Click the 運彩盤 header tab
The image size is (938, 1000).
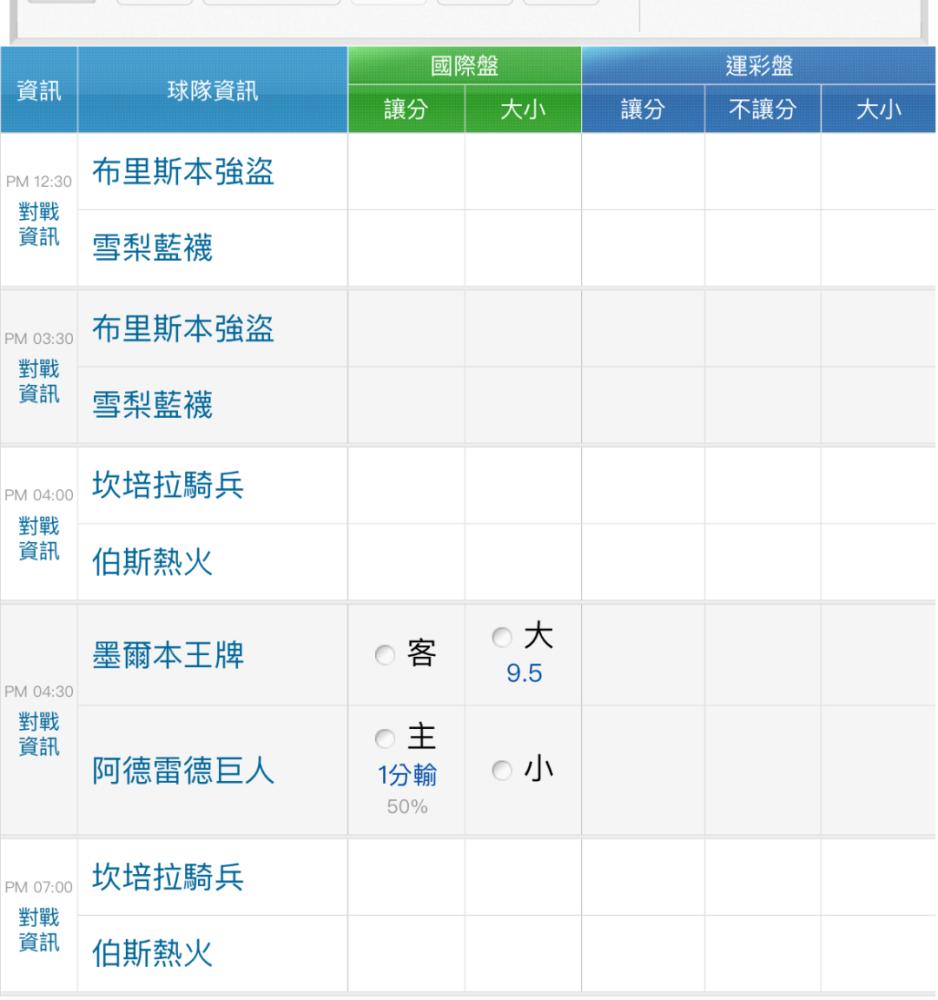(x=759, y=66)
